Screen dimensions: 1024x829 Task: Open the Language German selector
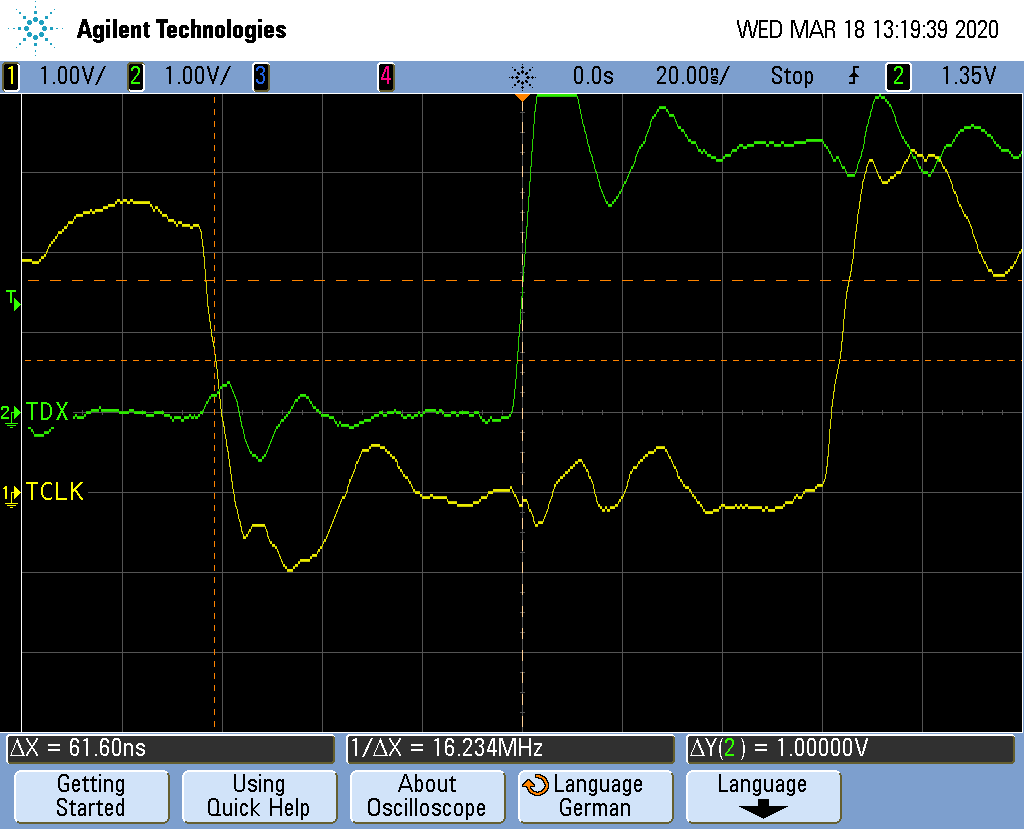595,796
